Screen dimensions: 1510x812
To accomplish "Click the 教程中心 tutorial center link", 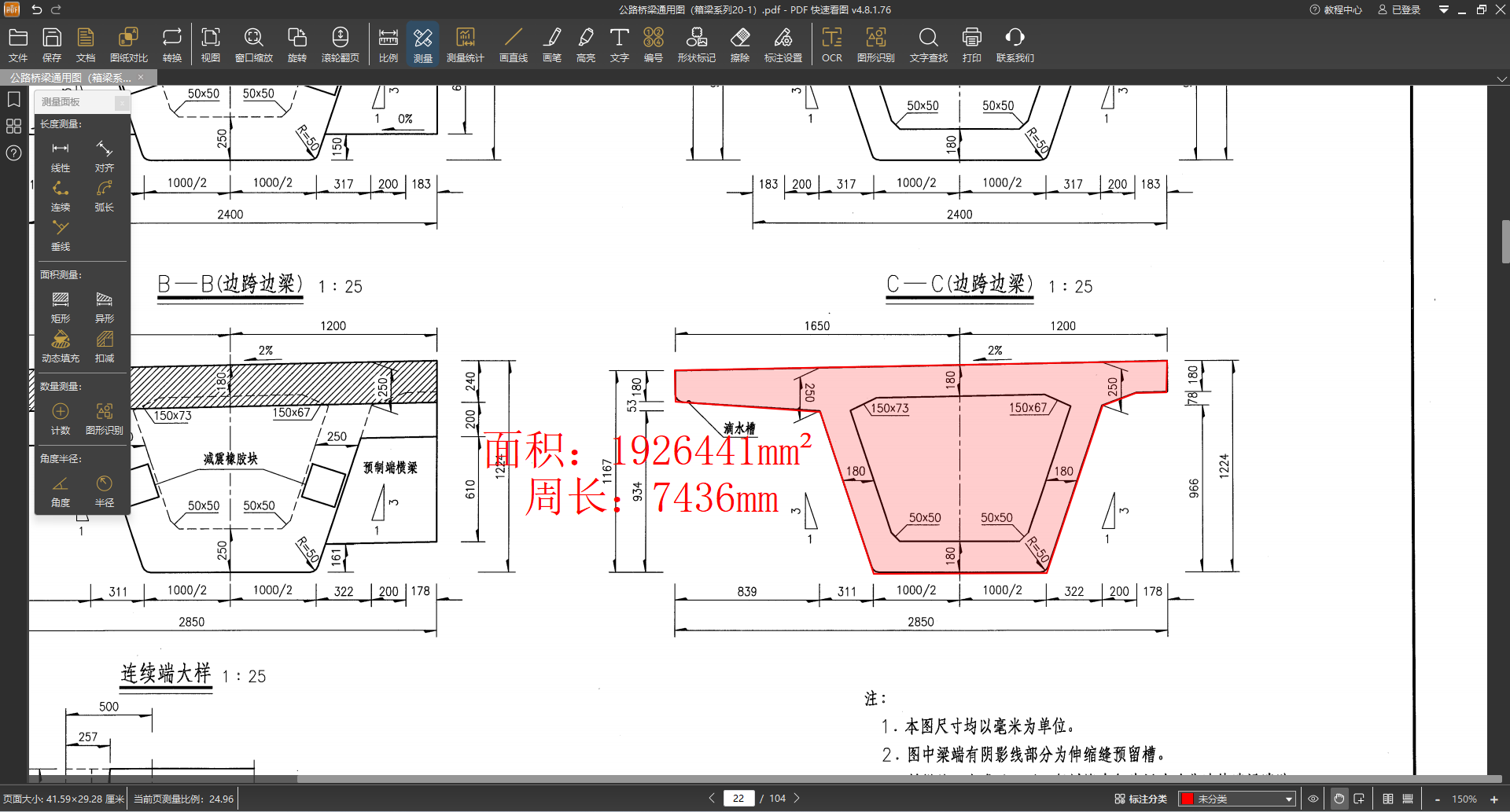I will tap(1335, 9).
